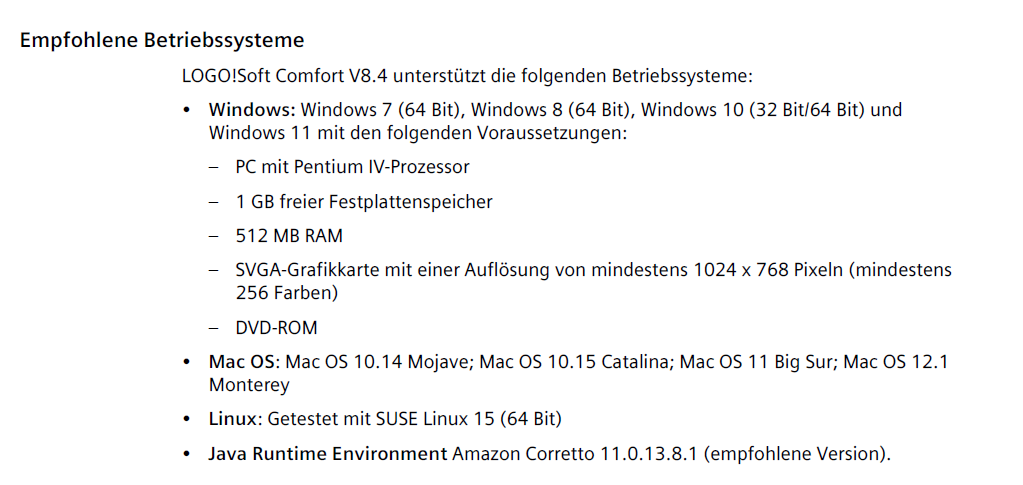Click the "512 MB RAM" requirement
This screenshot has height=485, width=1023.
(289, 237)
